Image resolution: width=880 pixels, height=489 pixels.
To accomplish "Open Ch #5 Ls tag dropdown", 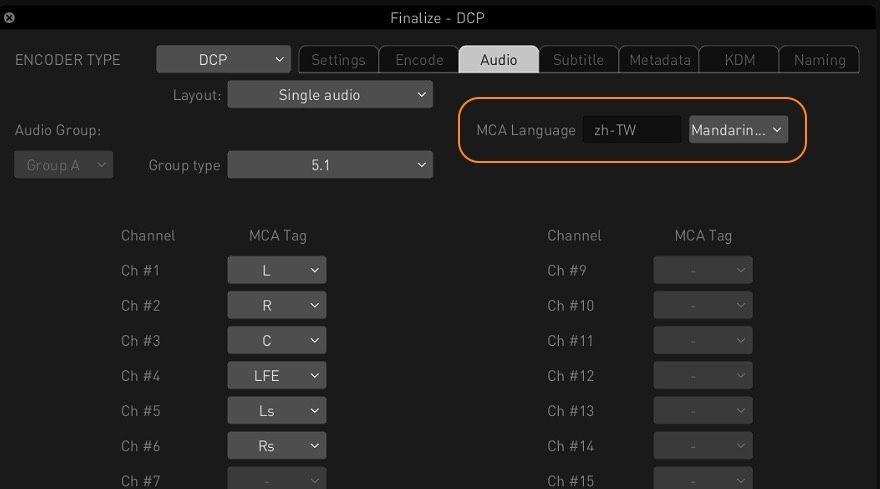I will (x=277, y=410).
